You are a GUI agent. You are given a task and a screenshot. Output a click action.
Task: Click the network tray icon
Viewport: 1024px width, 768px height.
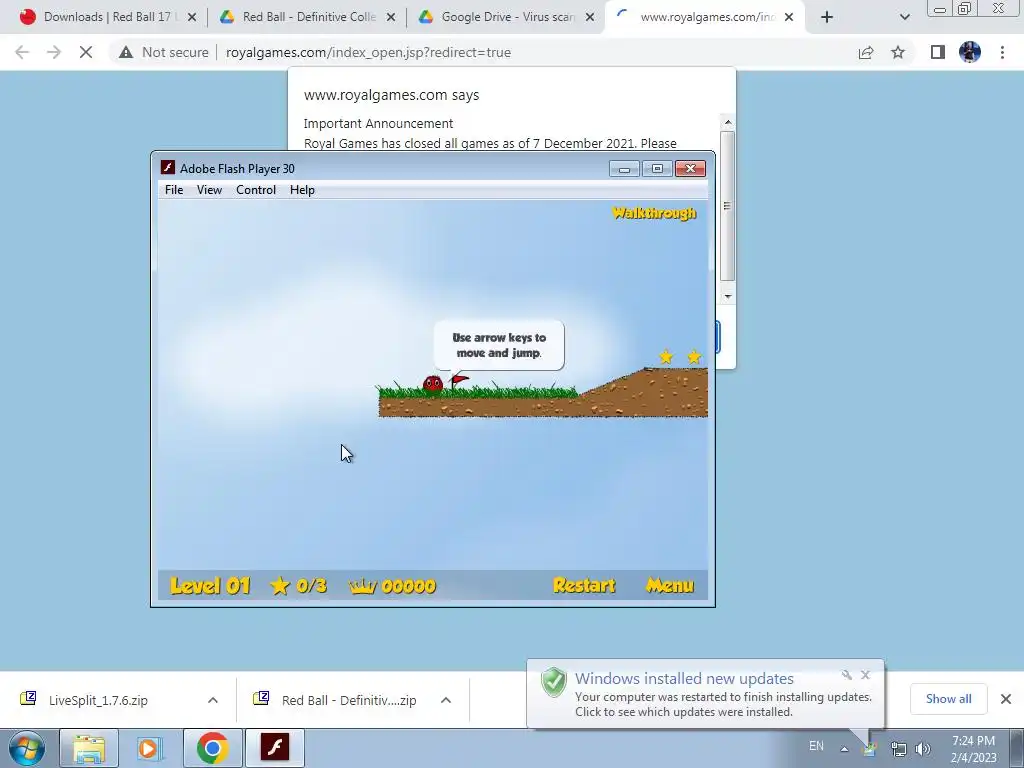(899, 749)
